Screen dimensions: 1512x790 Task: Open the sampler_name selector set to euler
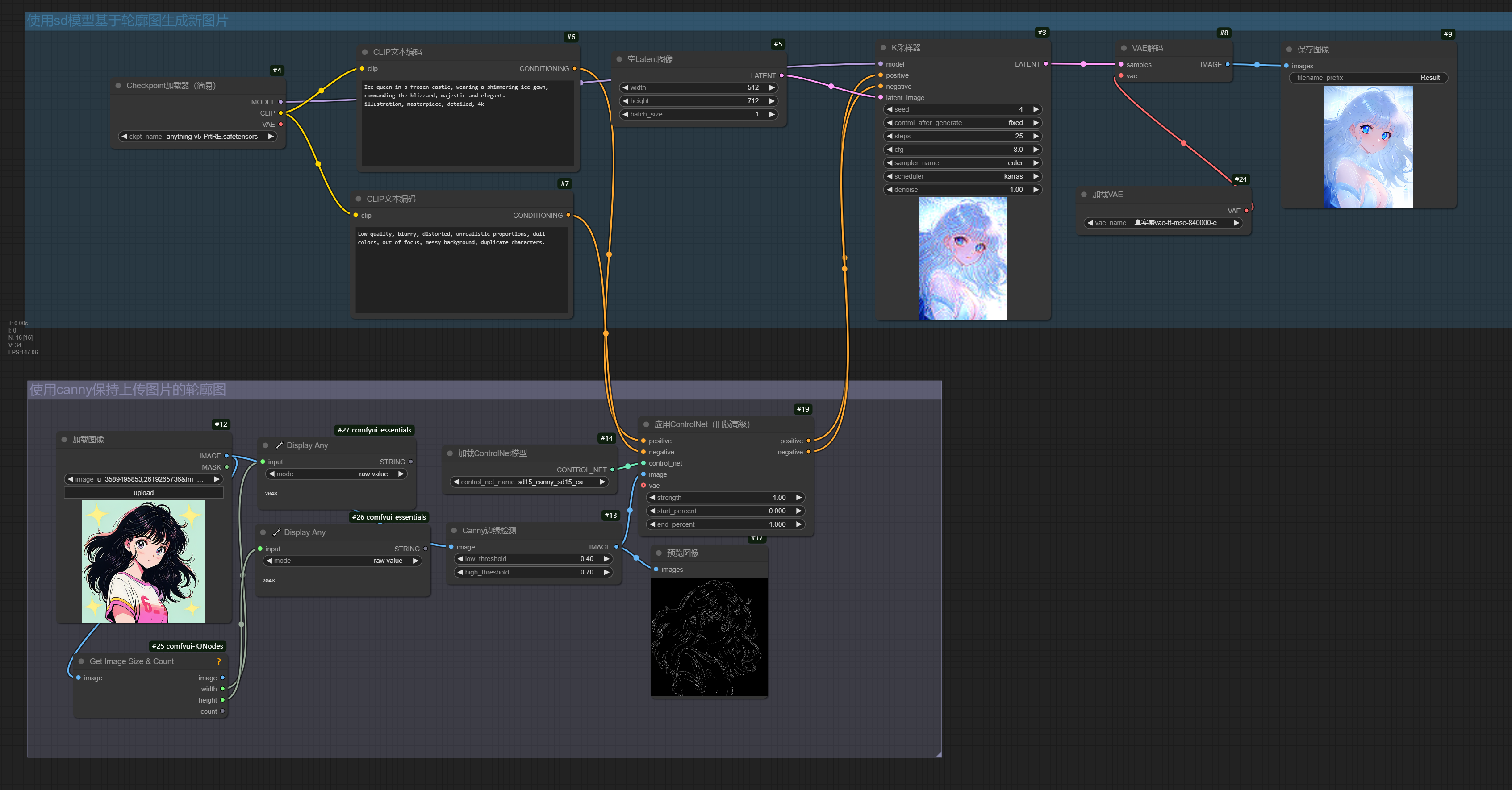coord(963,162)
